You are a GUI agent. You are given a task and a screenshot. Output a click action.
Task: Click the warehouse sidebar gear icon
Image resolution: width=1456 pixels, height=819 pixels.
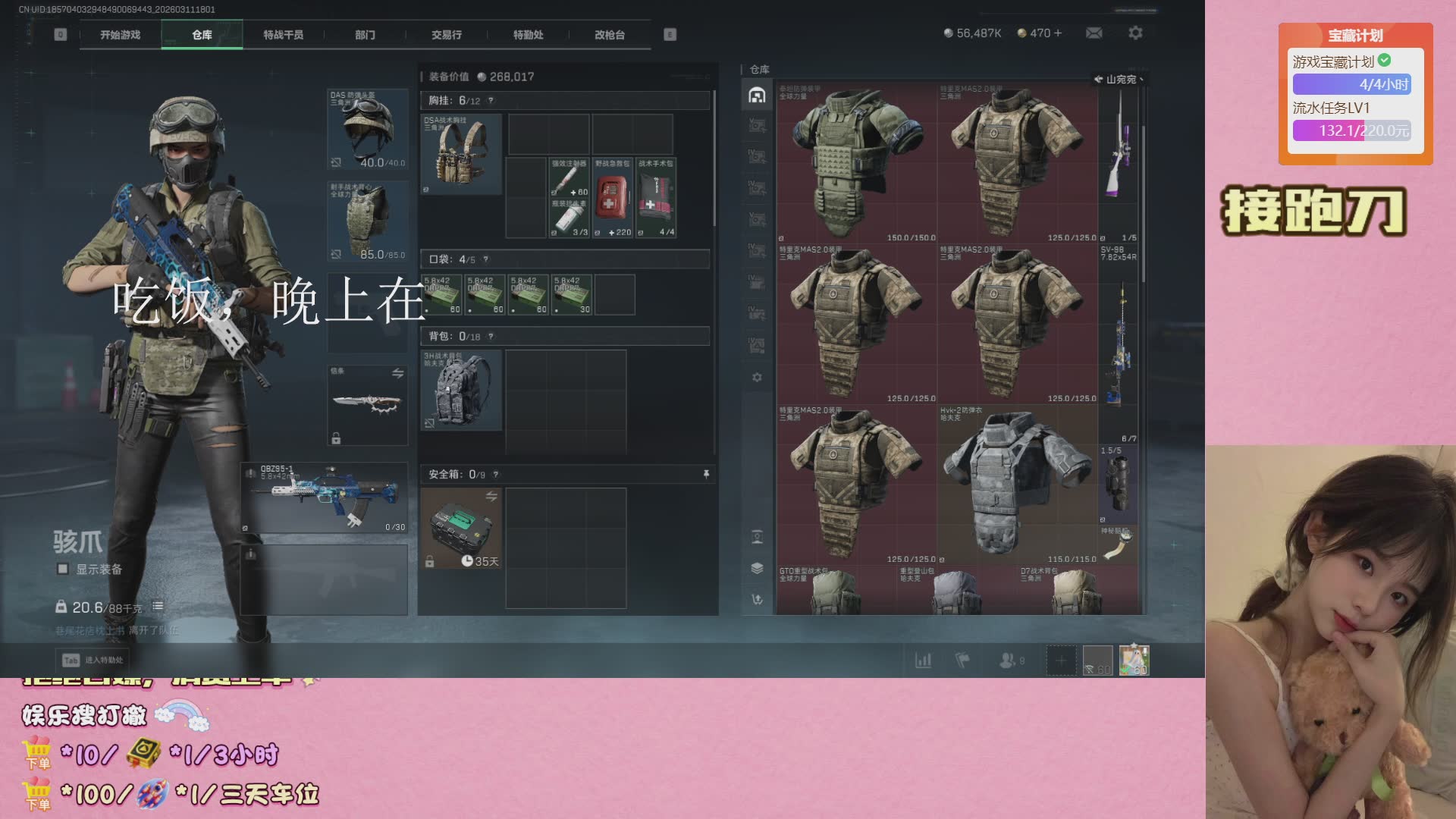click(757, 378)
